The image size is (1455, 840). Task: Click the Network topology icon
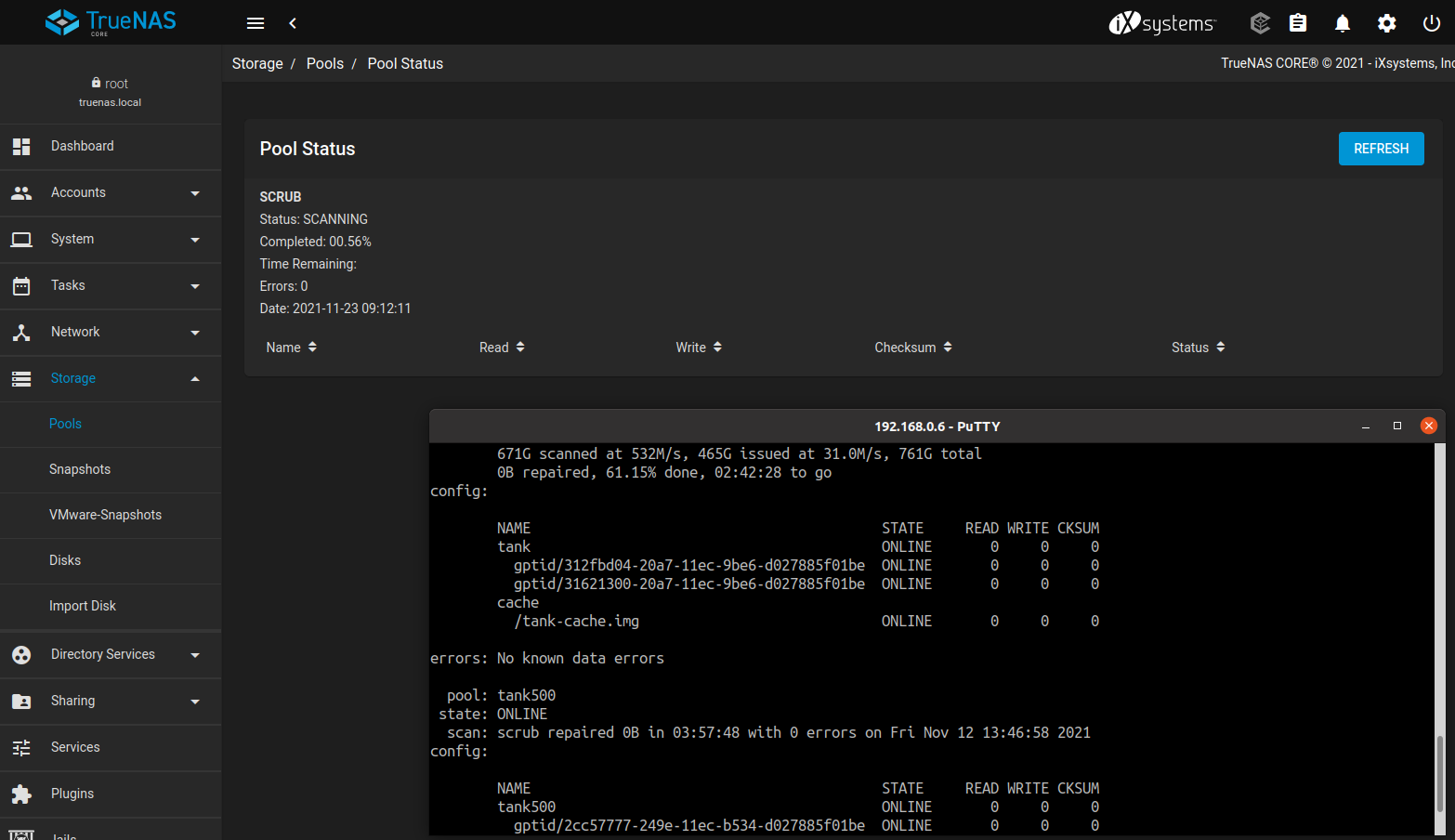[21, 333]
